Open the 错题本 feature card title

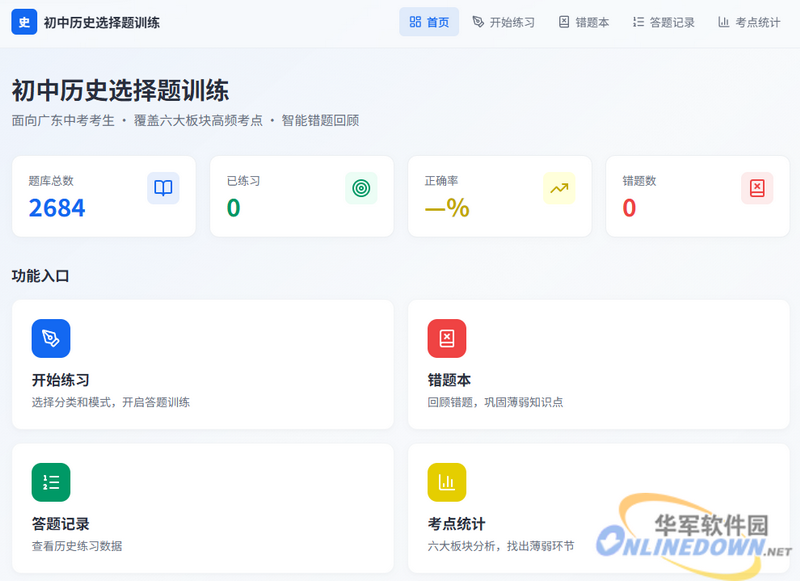point(449,380)
